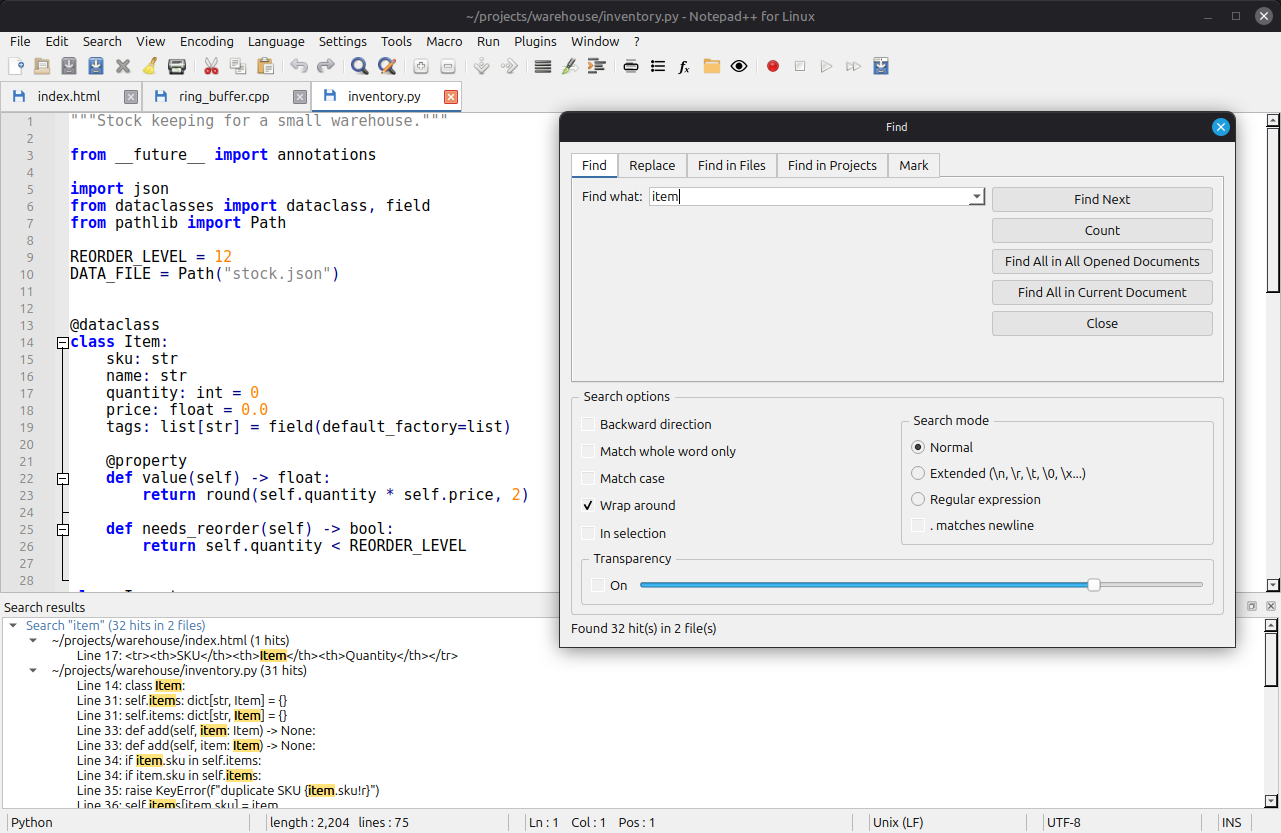Stop macro recording with the square icon

tap(799, 67)
